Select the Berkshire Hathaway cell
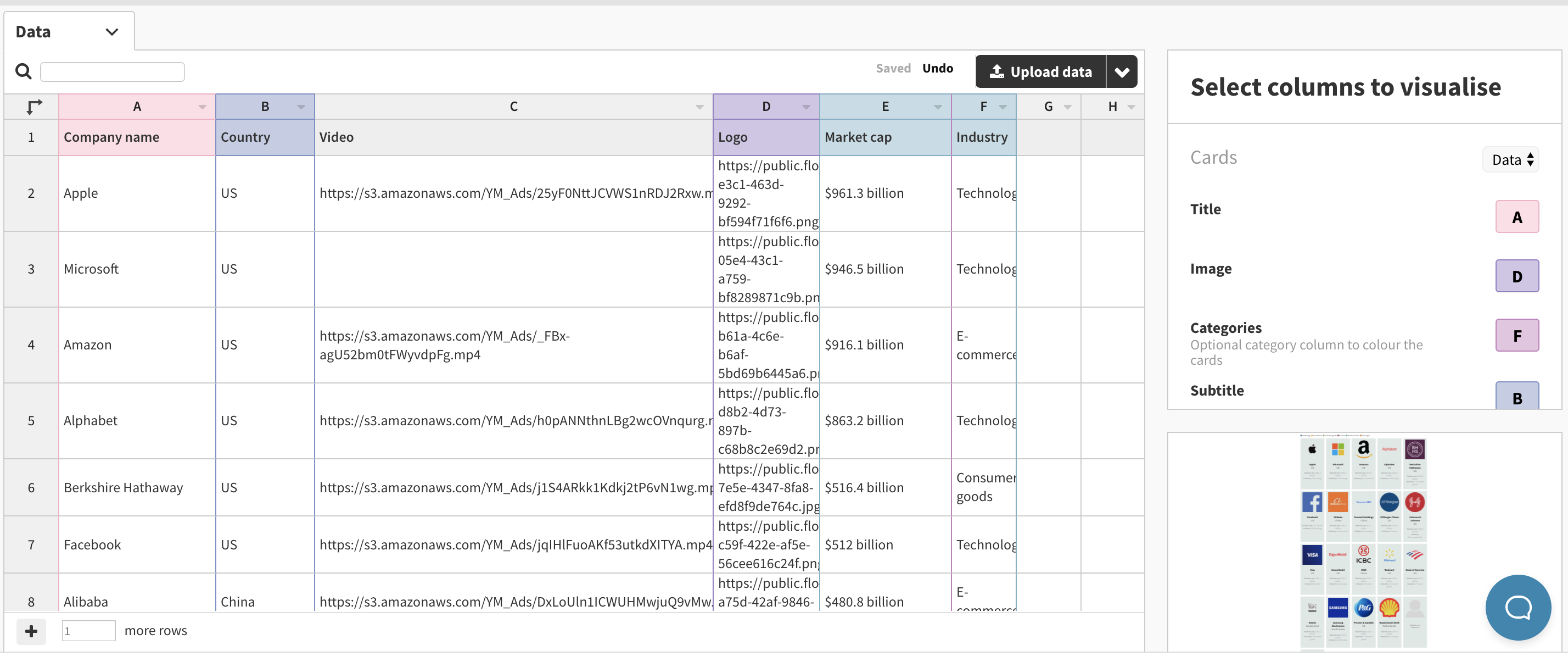 [x=137, y=488]
